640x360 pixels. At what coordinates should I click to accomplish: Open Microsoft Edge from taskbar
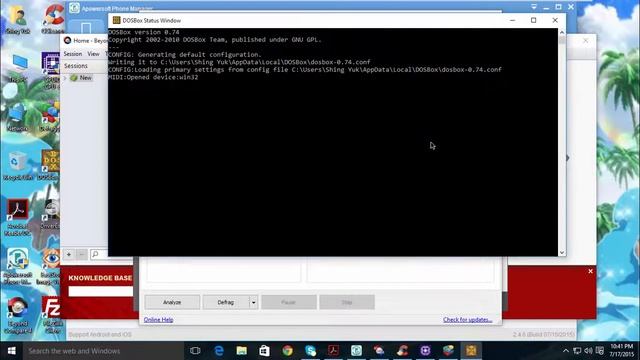coord(219,351)
